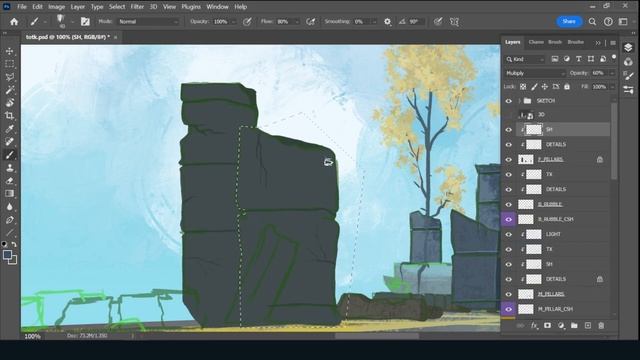Hide the B_RUBBLE layer
Viewport: 640px width, 360px height.
(509, 204)
